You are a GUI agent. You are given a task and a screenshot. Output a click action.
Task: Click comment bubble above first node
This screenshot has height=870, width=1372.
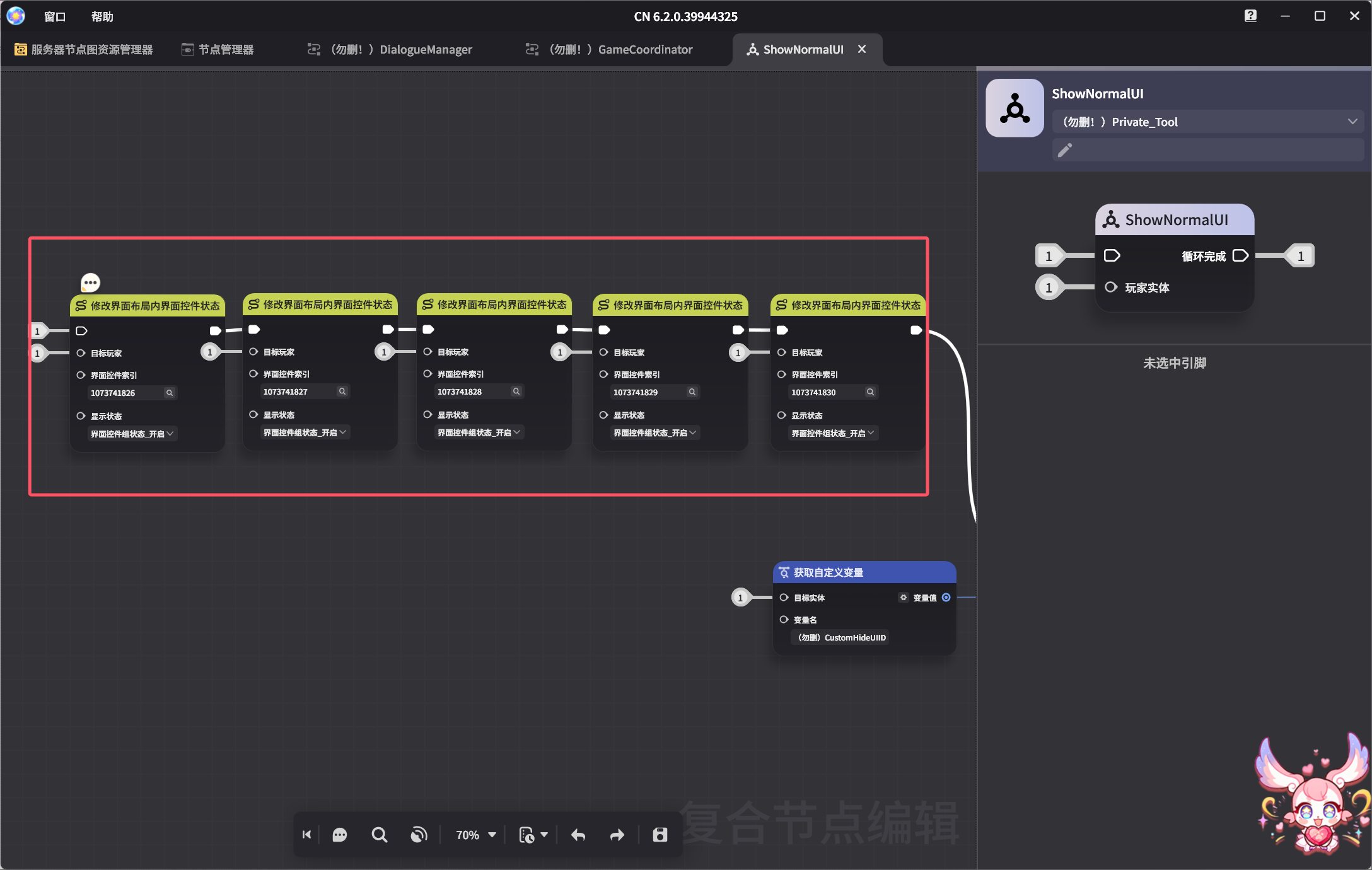(x=90, y=282)
